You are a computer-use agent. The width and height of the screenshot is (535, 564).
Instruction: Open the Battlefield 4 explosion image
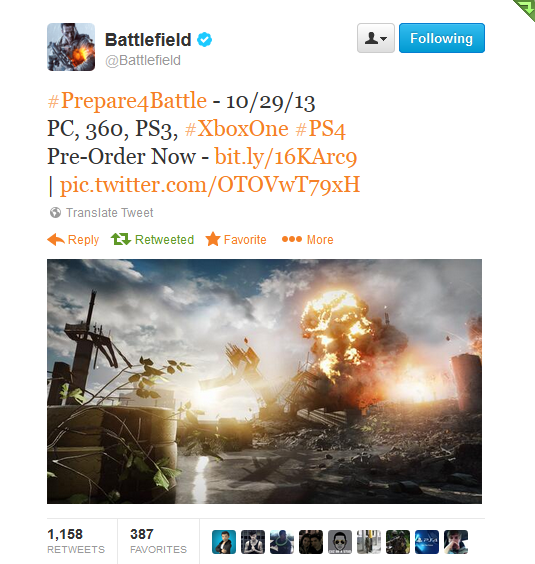pyautogui.click(x=264, y=381)
